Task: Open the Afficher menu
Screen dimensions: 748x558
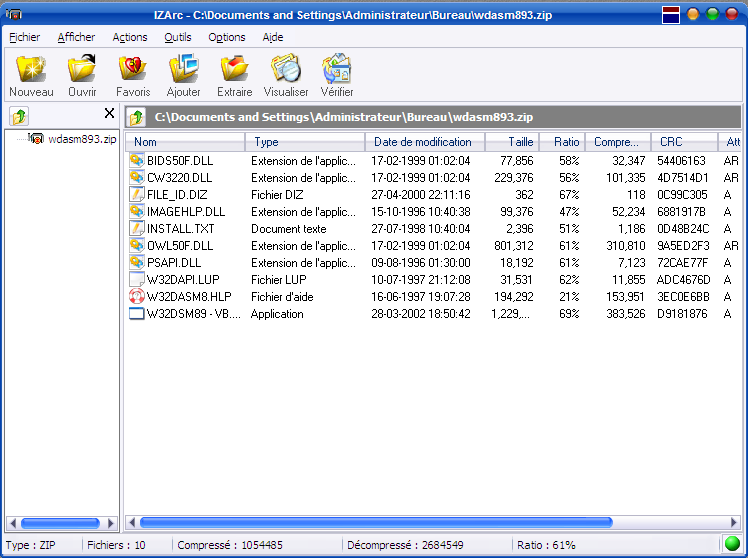Action: click(76, 37)
